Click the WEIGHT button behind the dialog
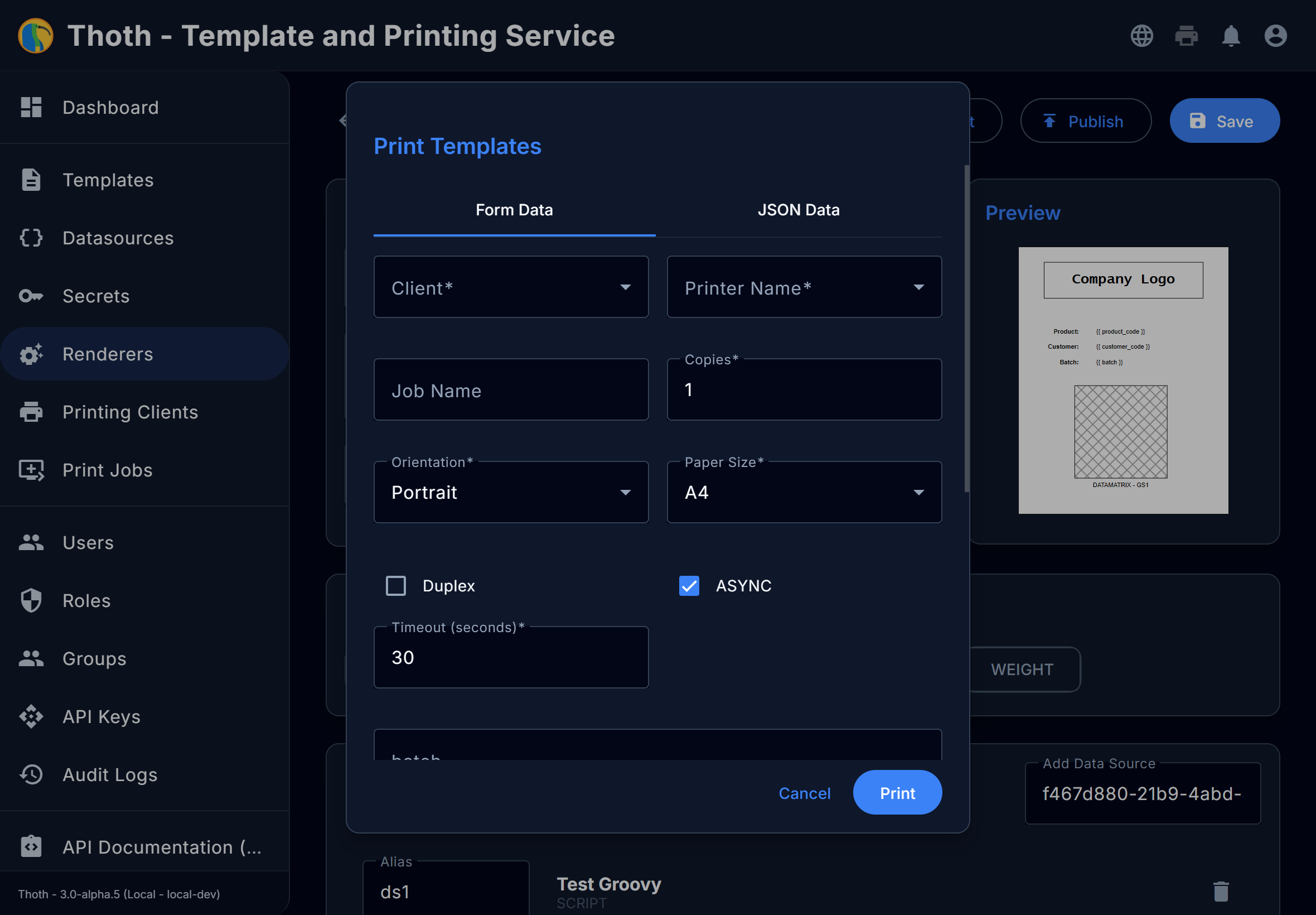The image size is (1316, 915). coord(1022,670)
